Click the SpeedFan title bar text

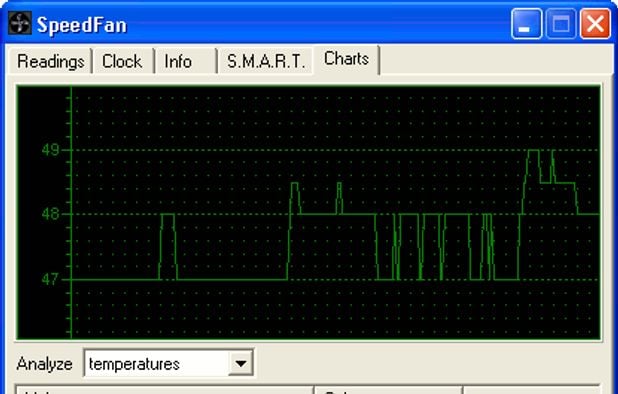click(82, 25)
